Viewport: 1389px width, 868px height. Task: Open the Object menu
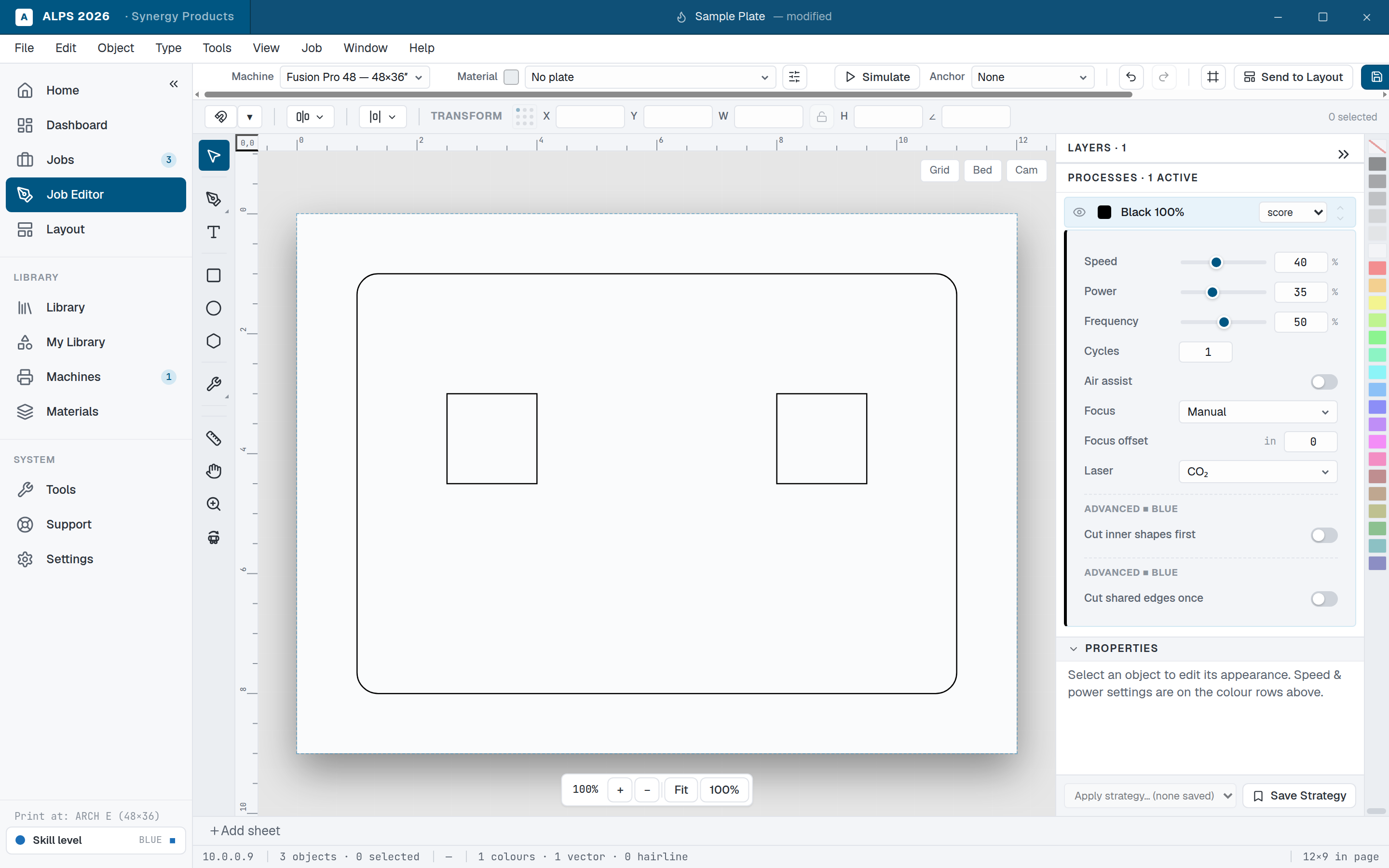point(115,48)
